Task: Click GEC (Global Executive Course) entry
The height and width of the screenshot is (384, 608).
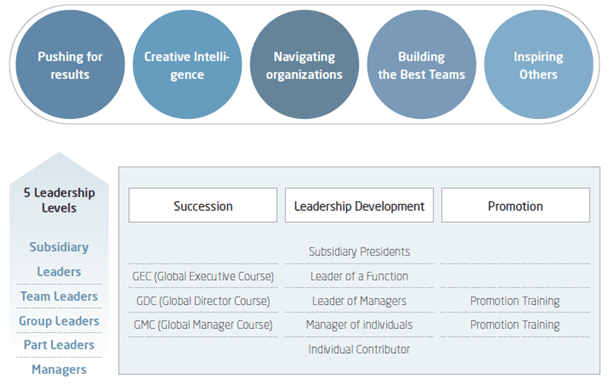Action: pos(203,277)
